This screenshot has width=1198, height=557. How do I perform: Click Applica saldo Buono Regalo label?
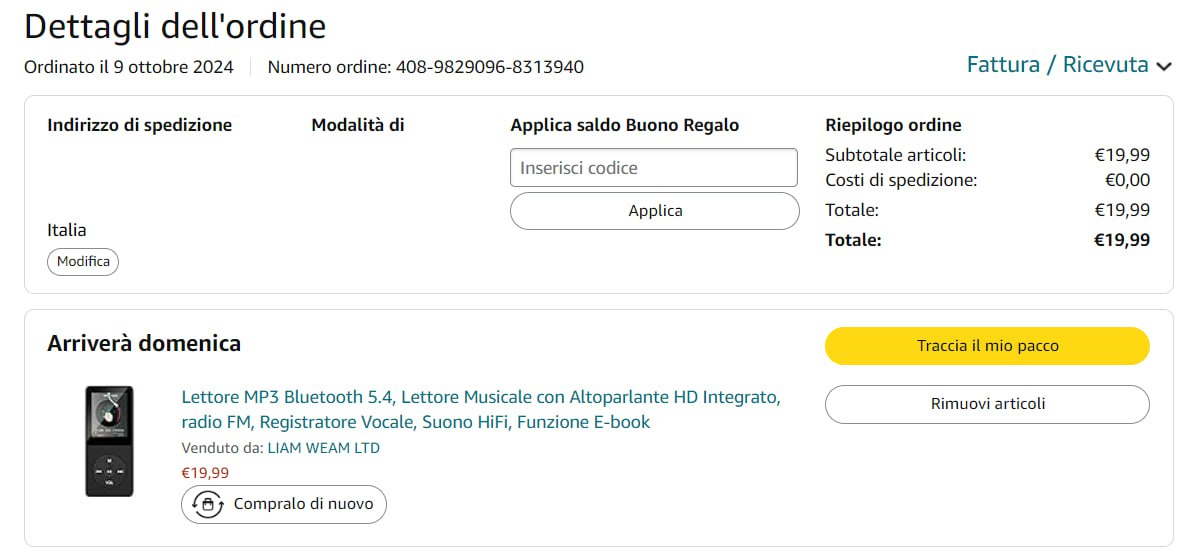click(x=625, y=125)
